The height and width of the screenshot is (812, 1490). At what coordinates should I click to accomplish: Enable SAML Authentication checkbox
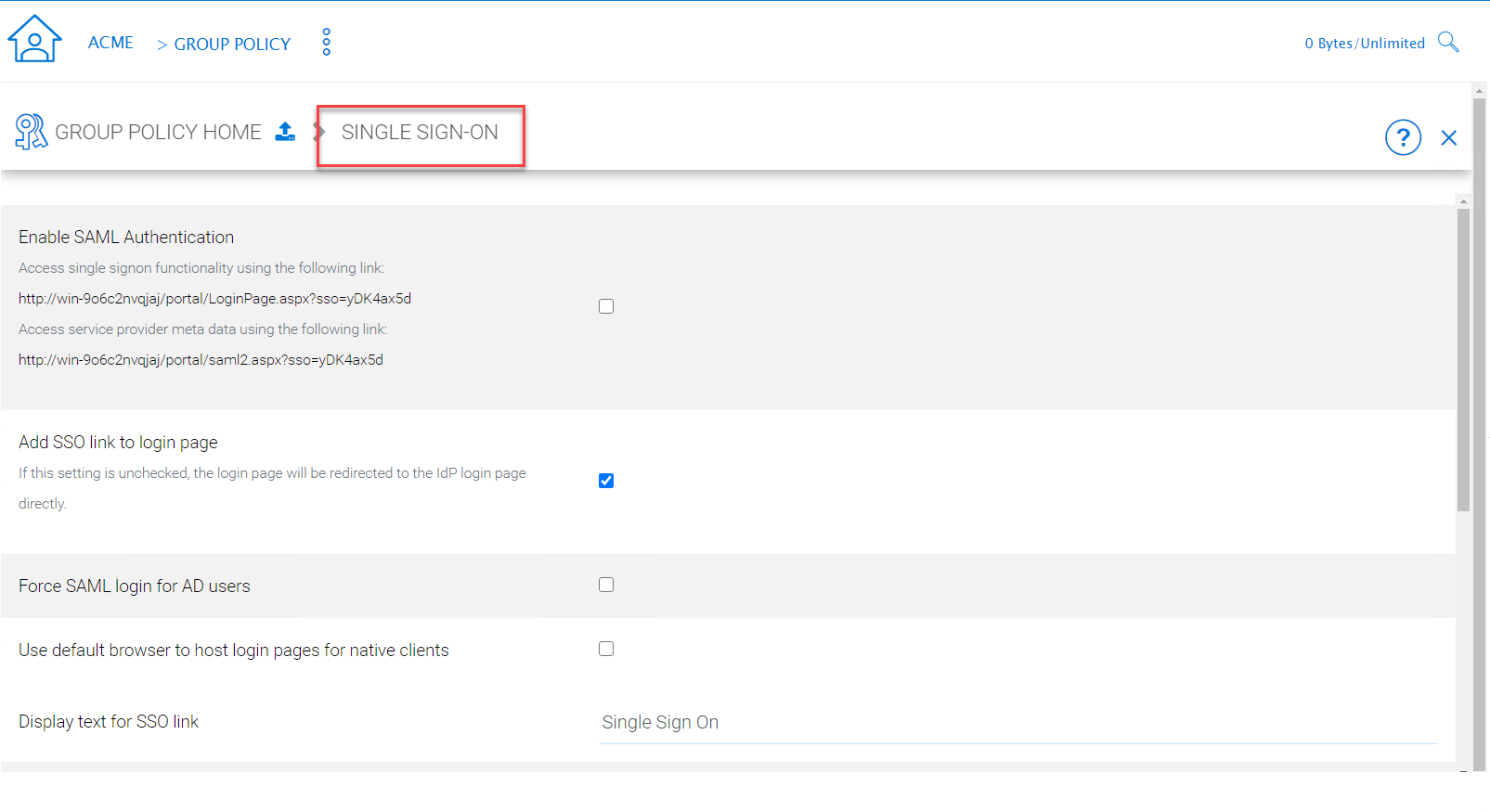pyautogui.click(x=606, y=306)
